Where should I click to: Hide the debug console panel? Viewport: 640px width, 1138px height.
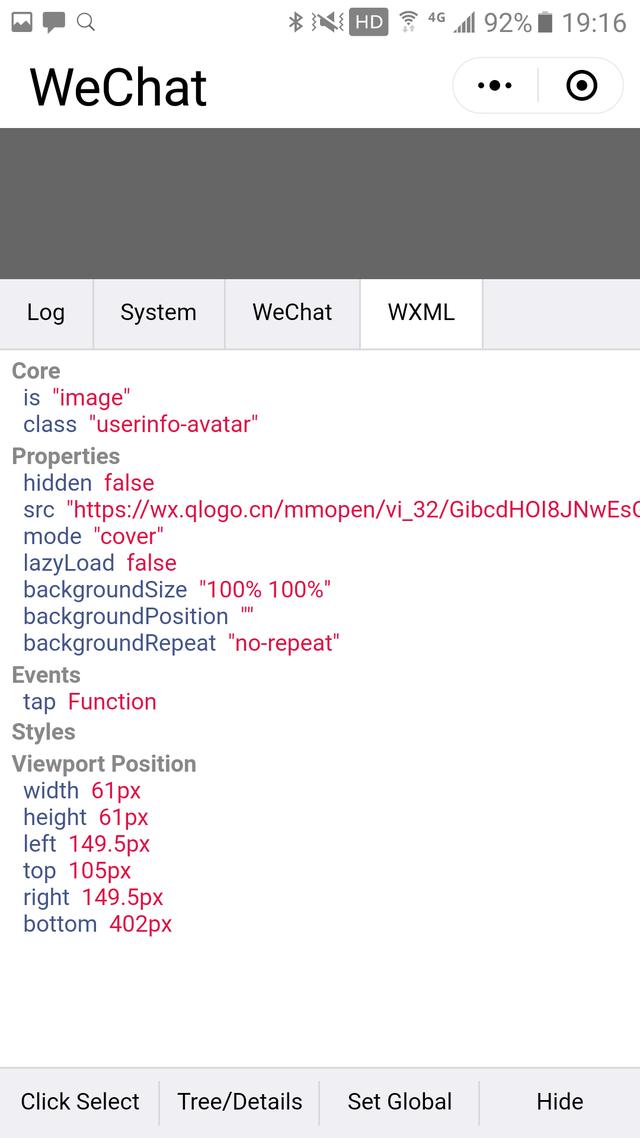(559, 1102)
